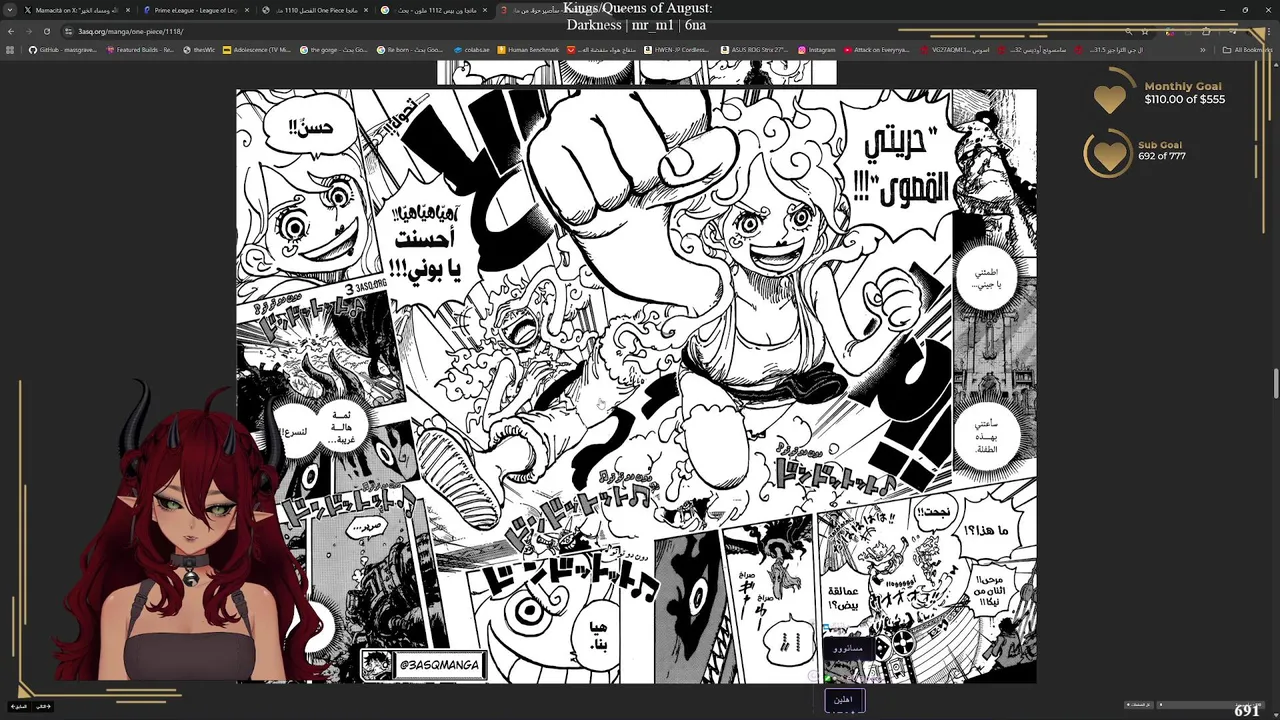Switch to Prime eLeague League of Legends tab
Screen dimensions: 1280x720
[195, 10]
